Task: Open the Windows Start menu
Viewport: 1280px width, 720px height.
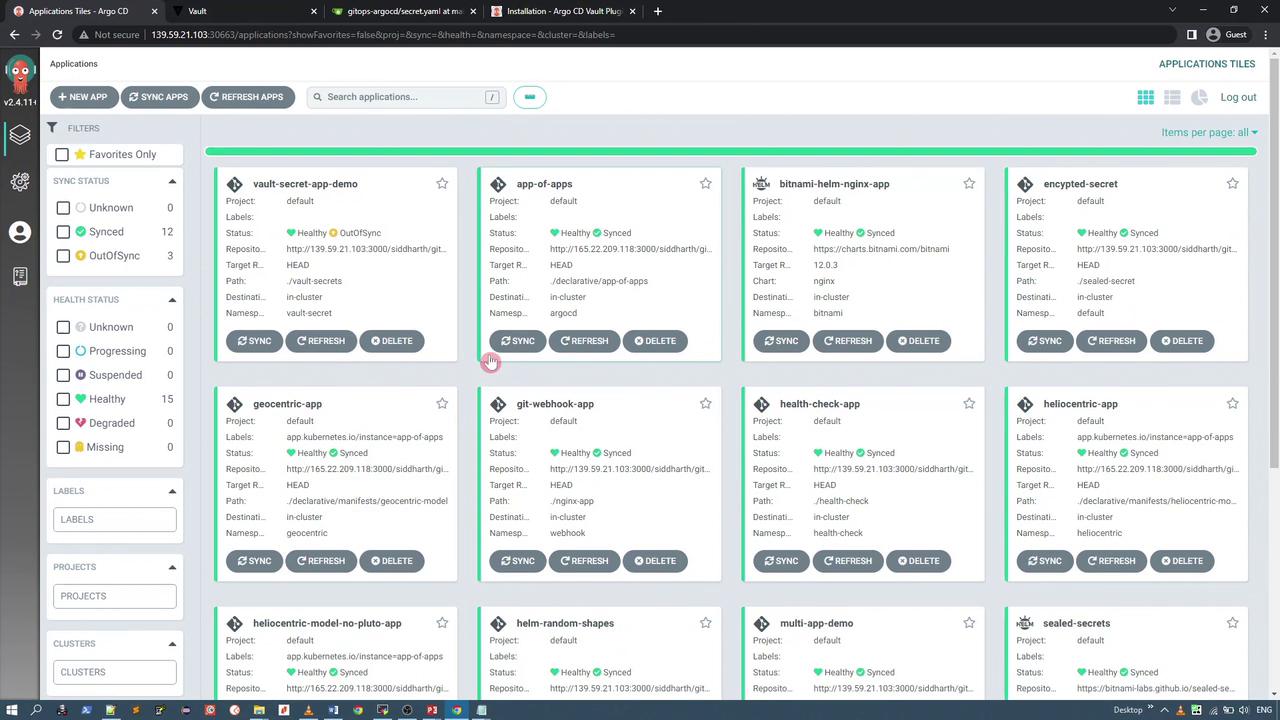Action: click(x=12, y=711)
